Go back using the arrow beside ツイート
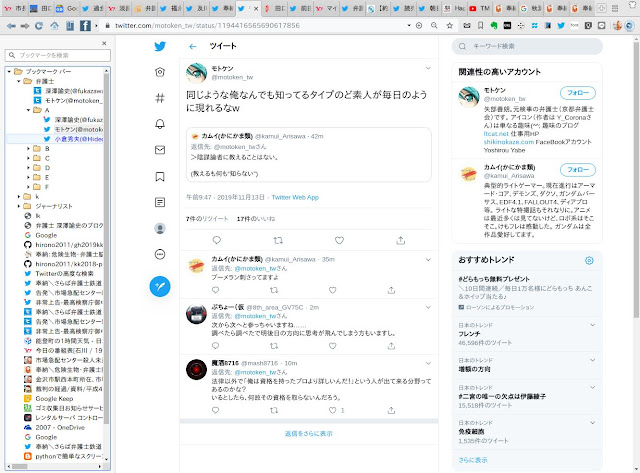Viewport: 640px width, 473px height. click(193, 47)
